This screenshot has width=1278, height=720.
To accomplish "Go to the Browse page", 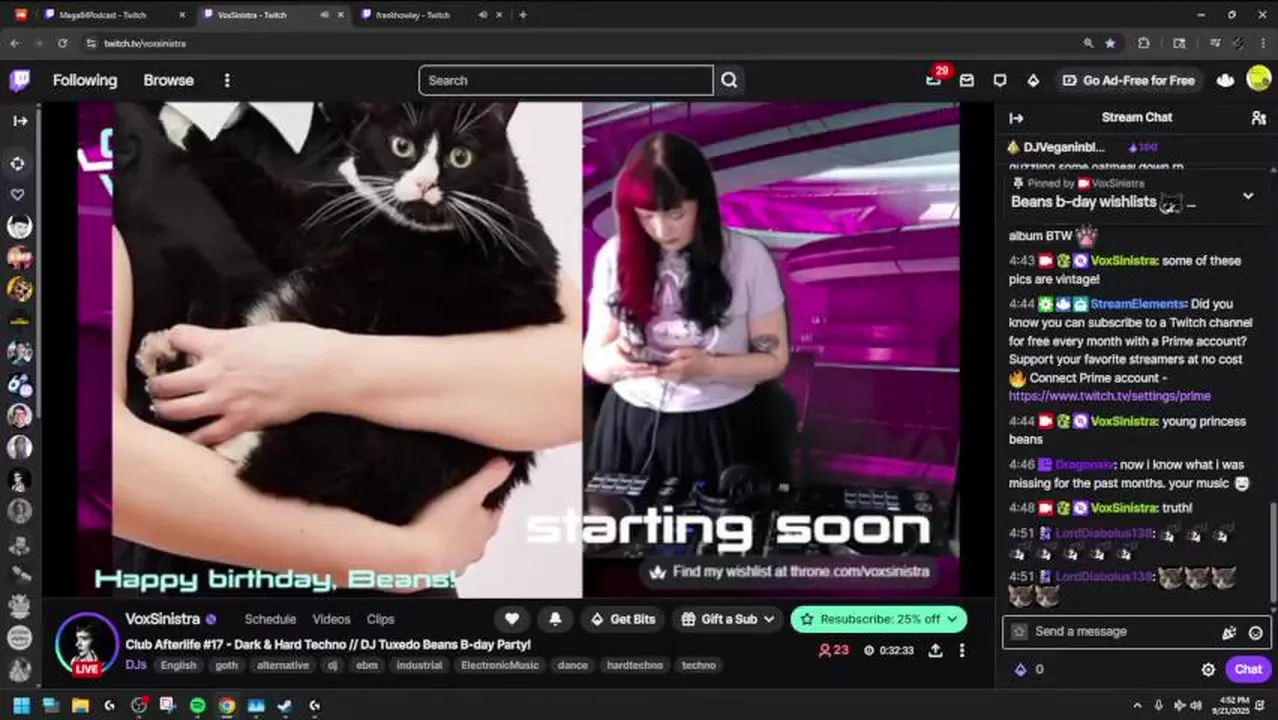I will coord(168,80).
